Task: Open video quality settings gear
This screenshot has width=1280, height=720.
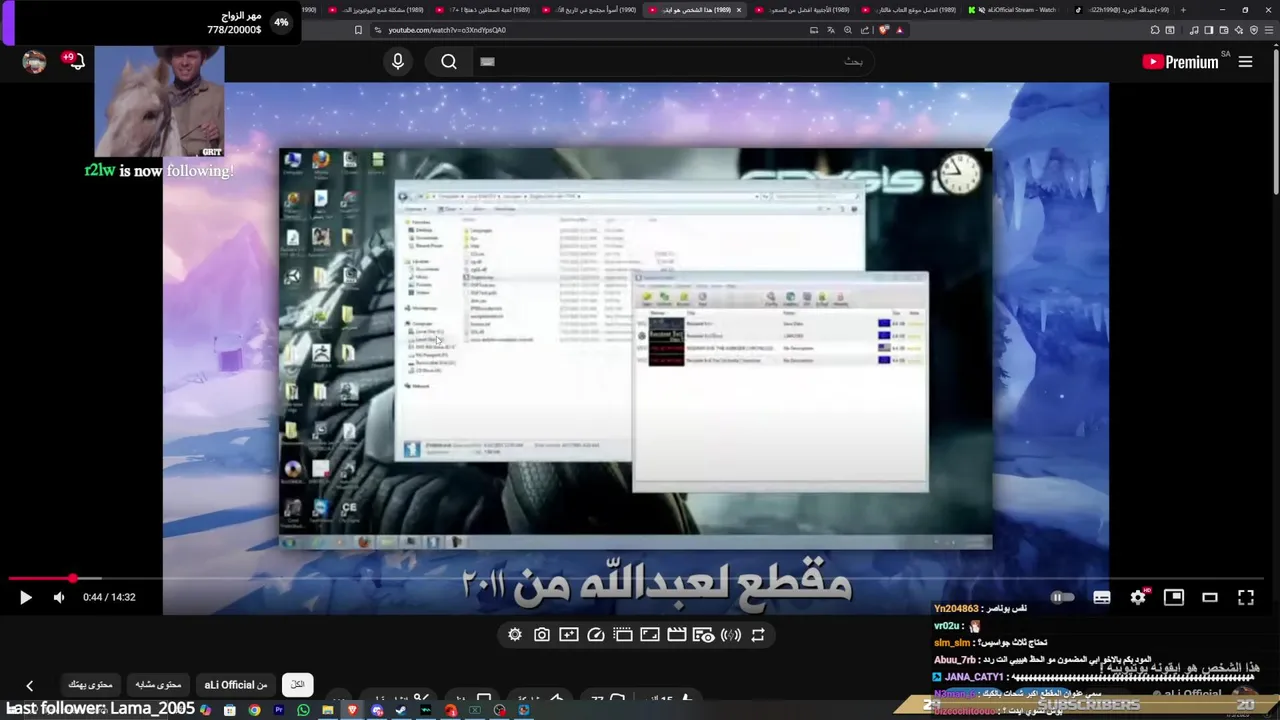Action: pyautogui.click(x=1138, y=598)
